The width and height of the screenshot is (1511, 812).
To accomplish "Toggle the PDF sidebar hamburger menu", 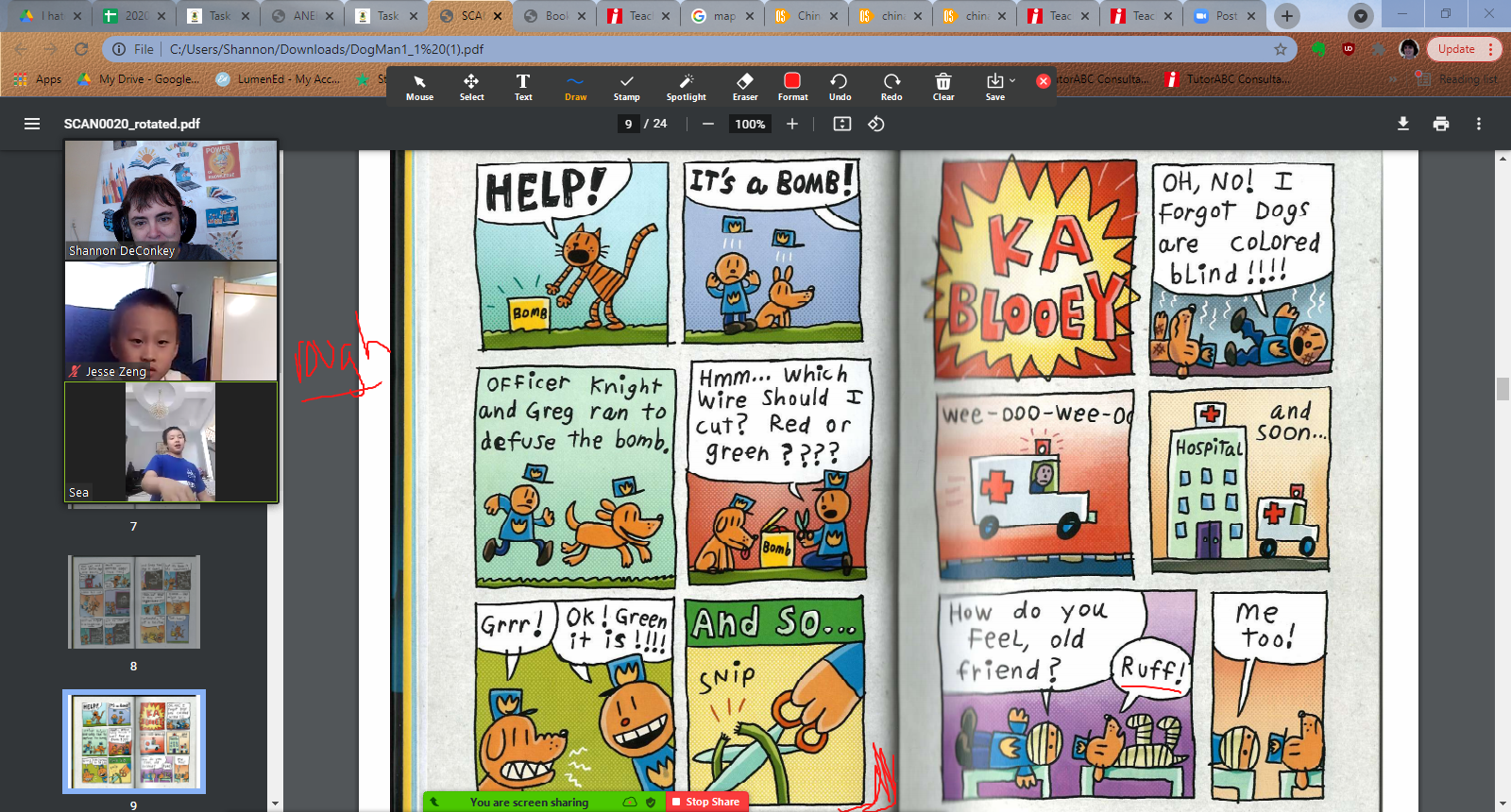I will tap(32, 124).
